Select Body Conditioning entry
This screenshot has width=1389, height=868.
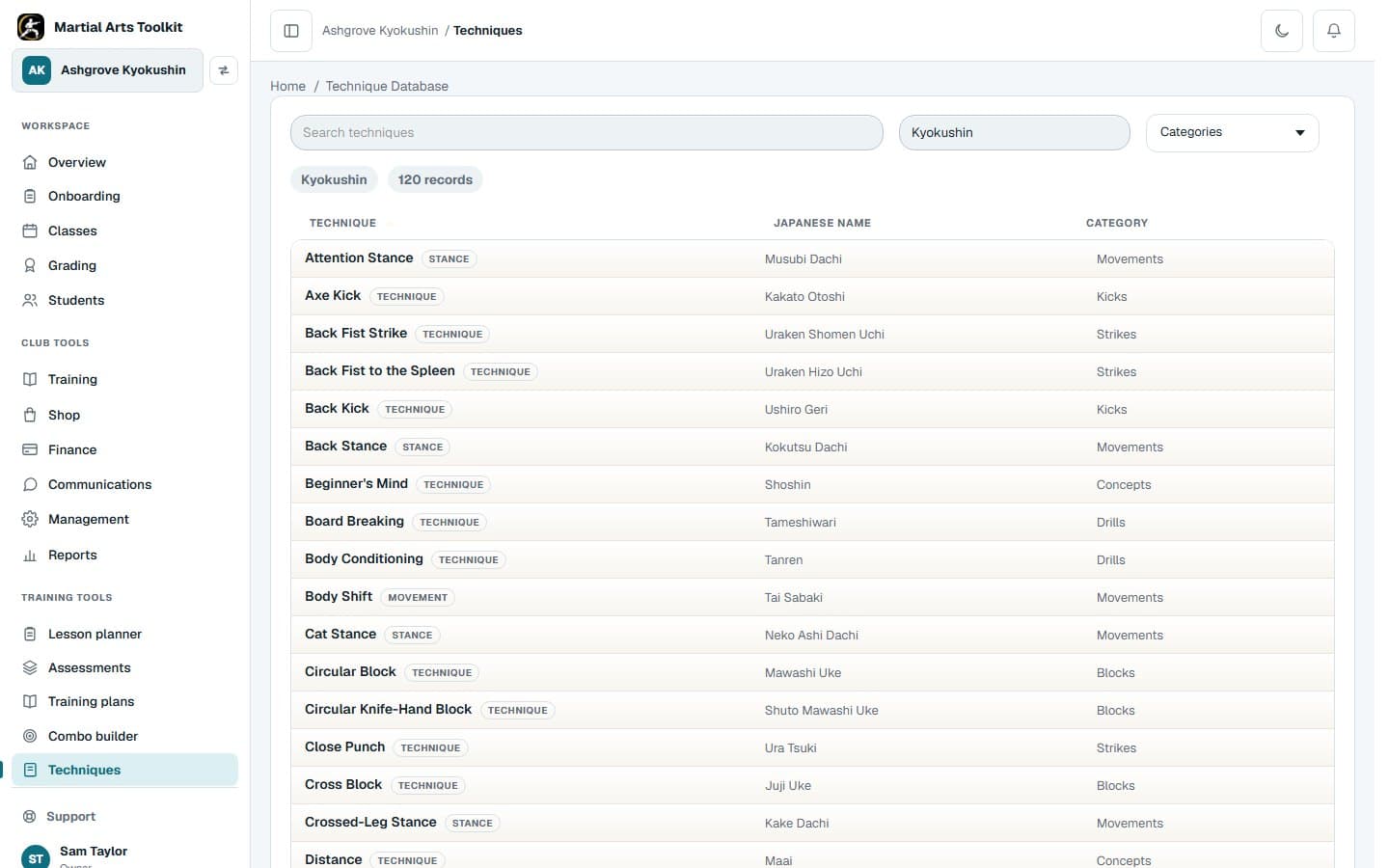[x=364, y=558]
